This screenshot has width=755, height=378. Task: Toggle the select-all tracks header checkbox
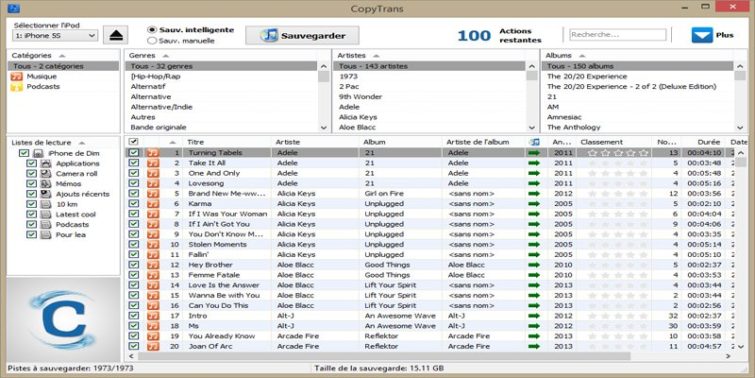point(134,142)
